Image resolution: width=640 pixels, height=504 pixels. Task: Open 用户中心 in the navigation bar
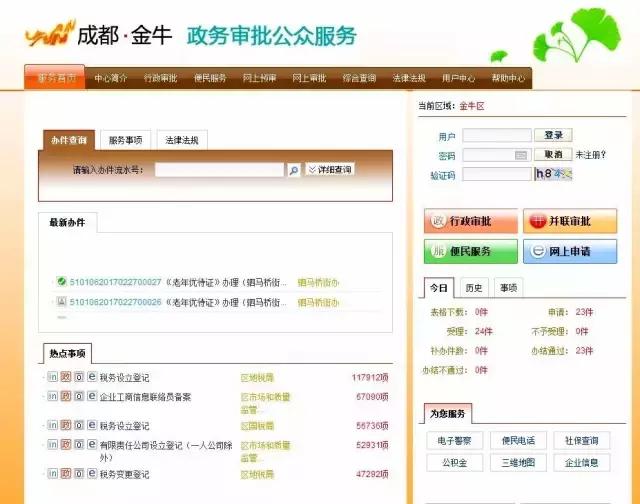(458, 78)
